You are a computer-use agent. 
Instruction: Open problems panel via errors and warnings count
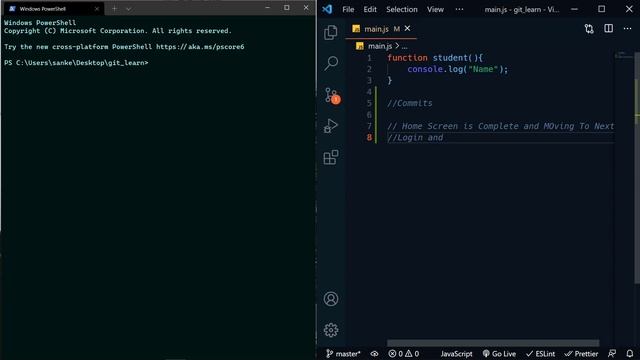404,354
